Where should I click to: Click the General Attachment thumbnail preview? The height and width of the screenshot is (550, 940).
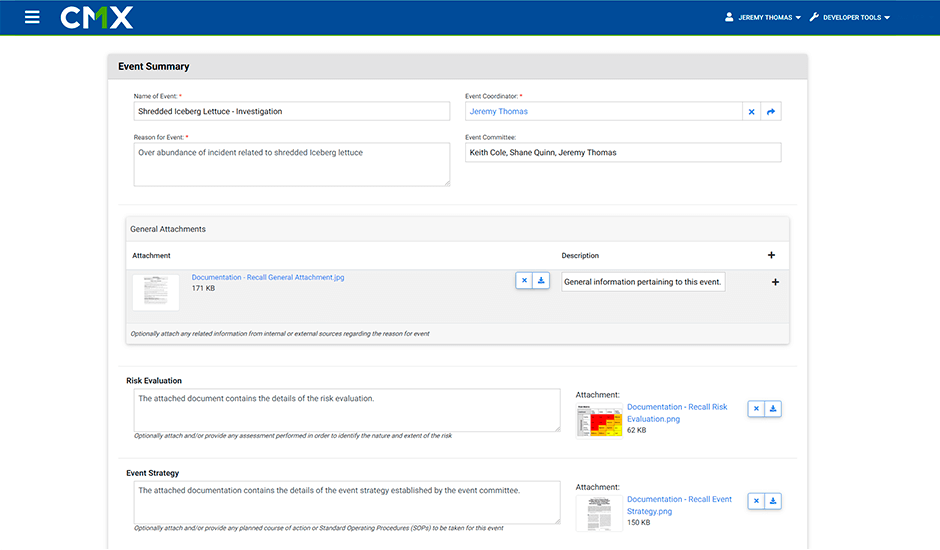click(x=156, y=293)
